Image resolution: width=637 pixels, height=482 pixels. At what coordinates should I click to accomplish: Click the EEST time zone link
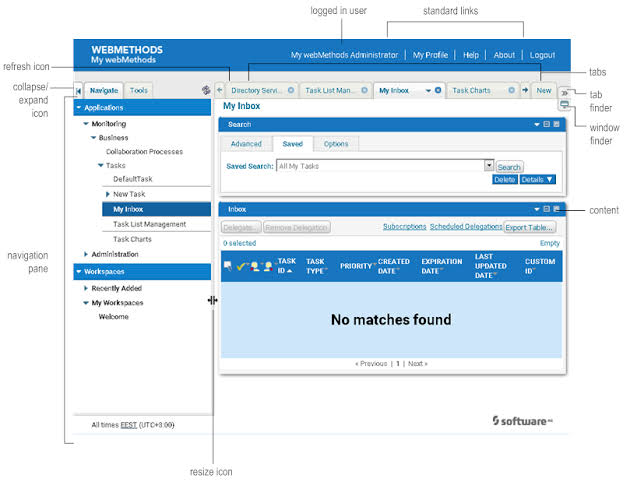click(128, 425)
